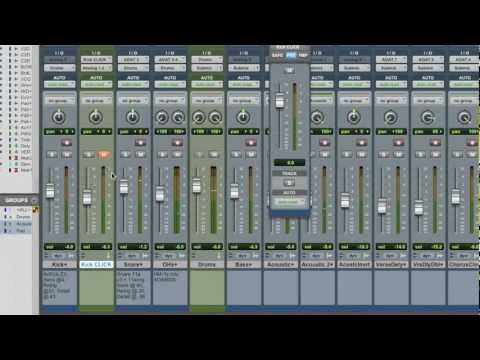Open the Kick CLICK input path selector
Viewport: 480px width, 360px height.
(96, 60)
